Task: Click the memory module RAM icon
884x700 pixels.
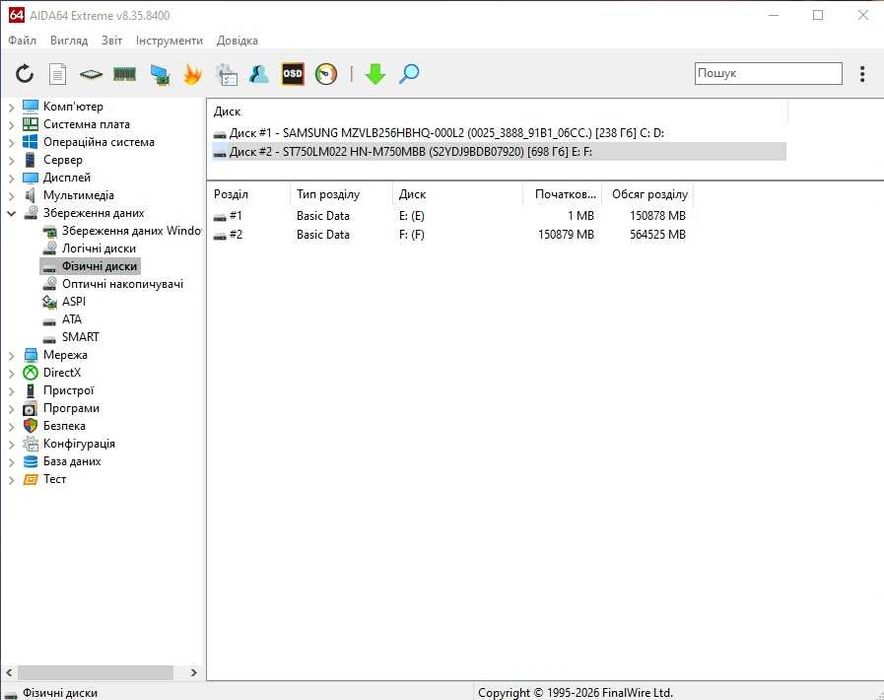Action: tap(125, 74)
